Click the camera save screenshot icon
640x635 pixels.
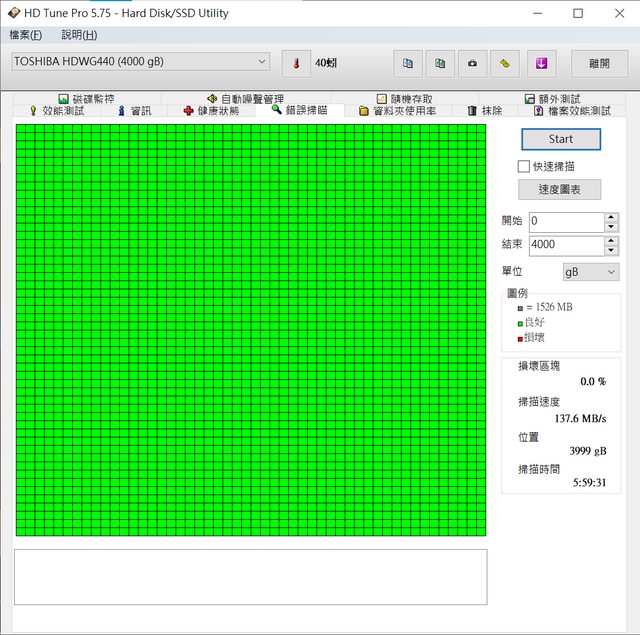click(472, 63)
